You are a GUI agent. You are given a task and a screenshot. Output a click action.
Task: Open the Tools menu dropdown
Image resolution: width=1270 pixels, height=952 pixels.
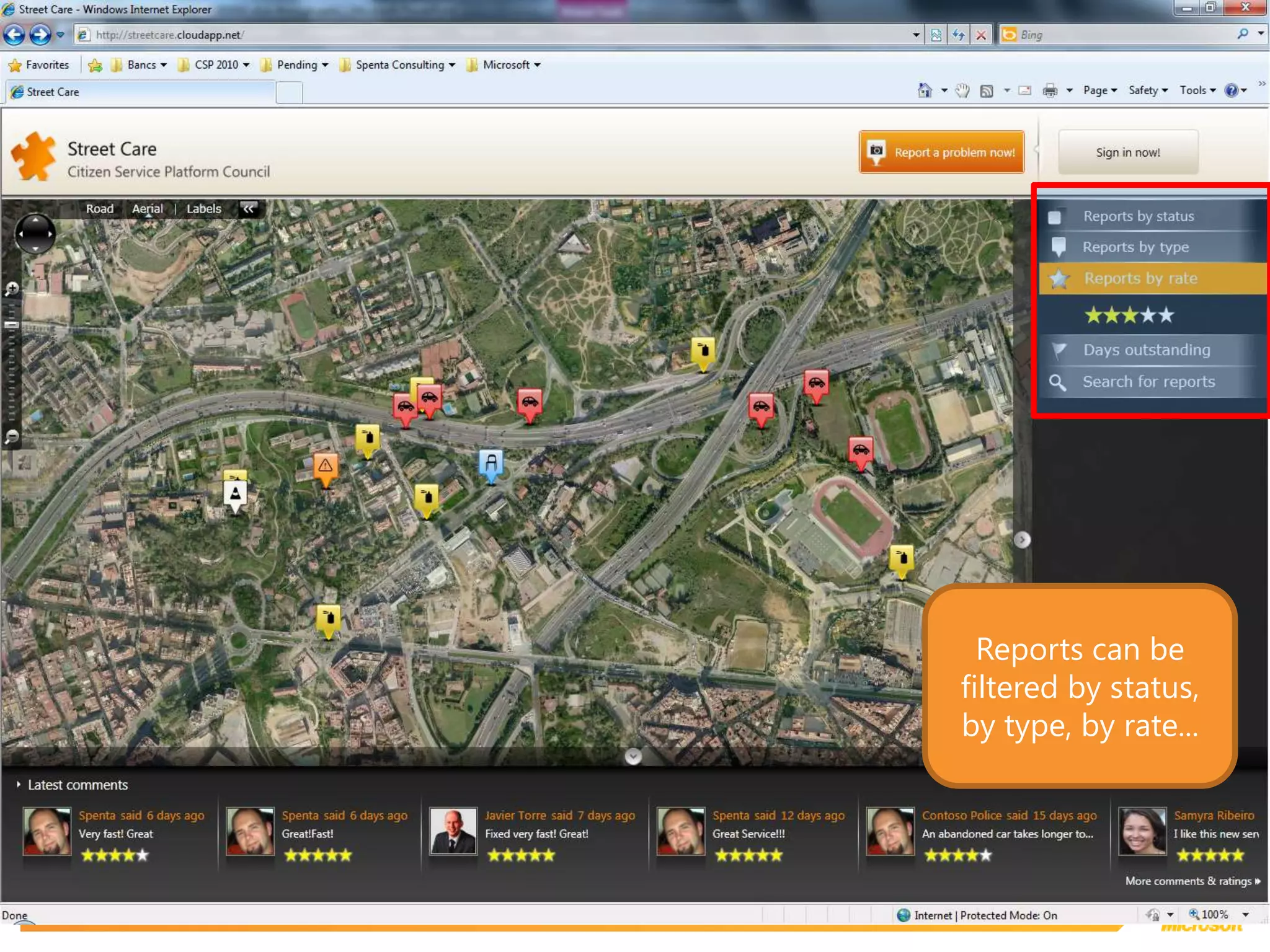click(x=1197, y=90)
